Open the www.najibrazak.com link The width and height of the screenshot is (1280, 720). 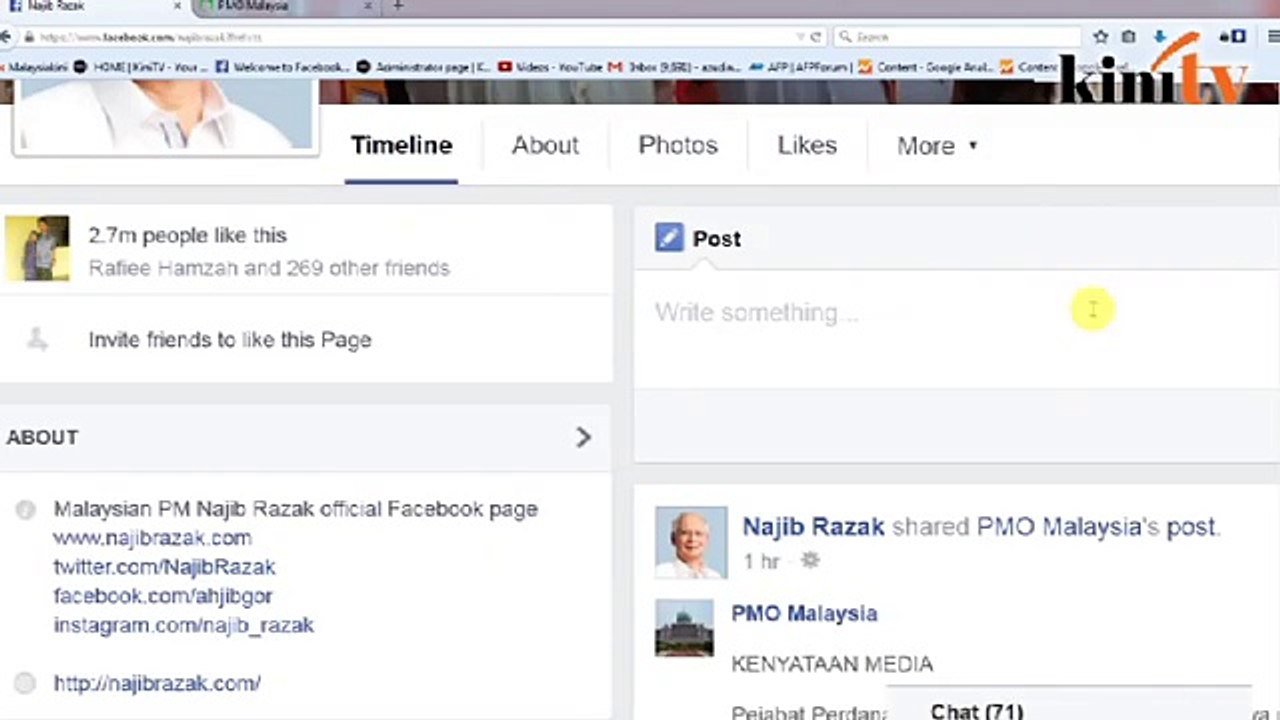tap(152, 538)
